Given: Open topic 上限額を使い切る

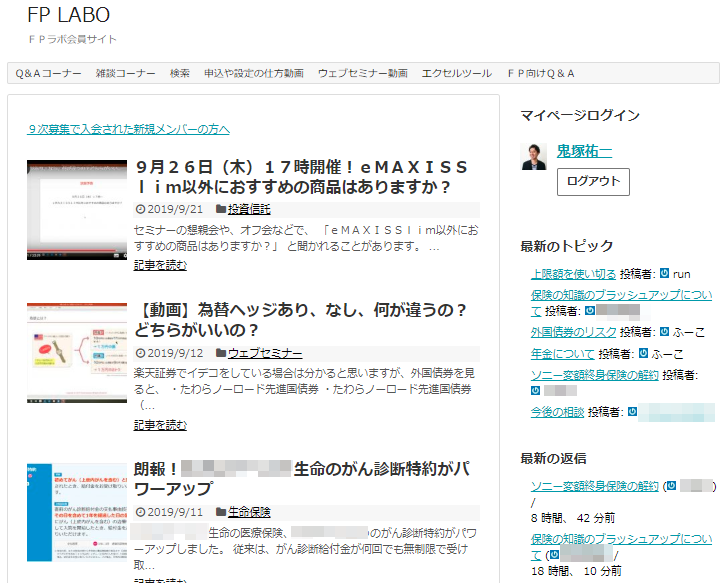Looking at the screenshot, I should click(x=573, y=274).
